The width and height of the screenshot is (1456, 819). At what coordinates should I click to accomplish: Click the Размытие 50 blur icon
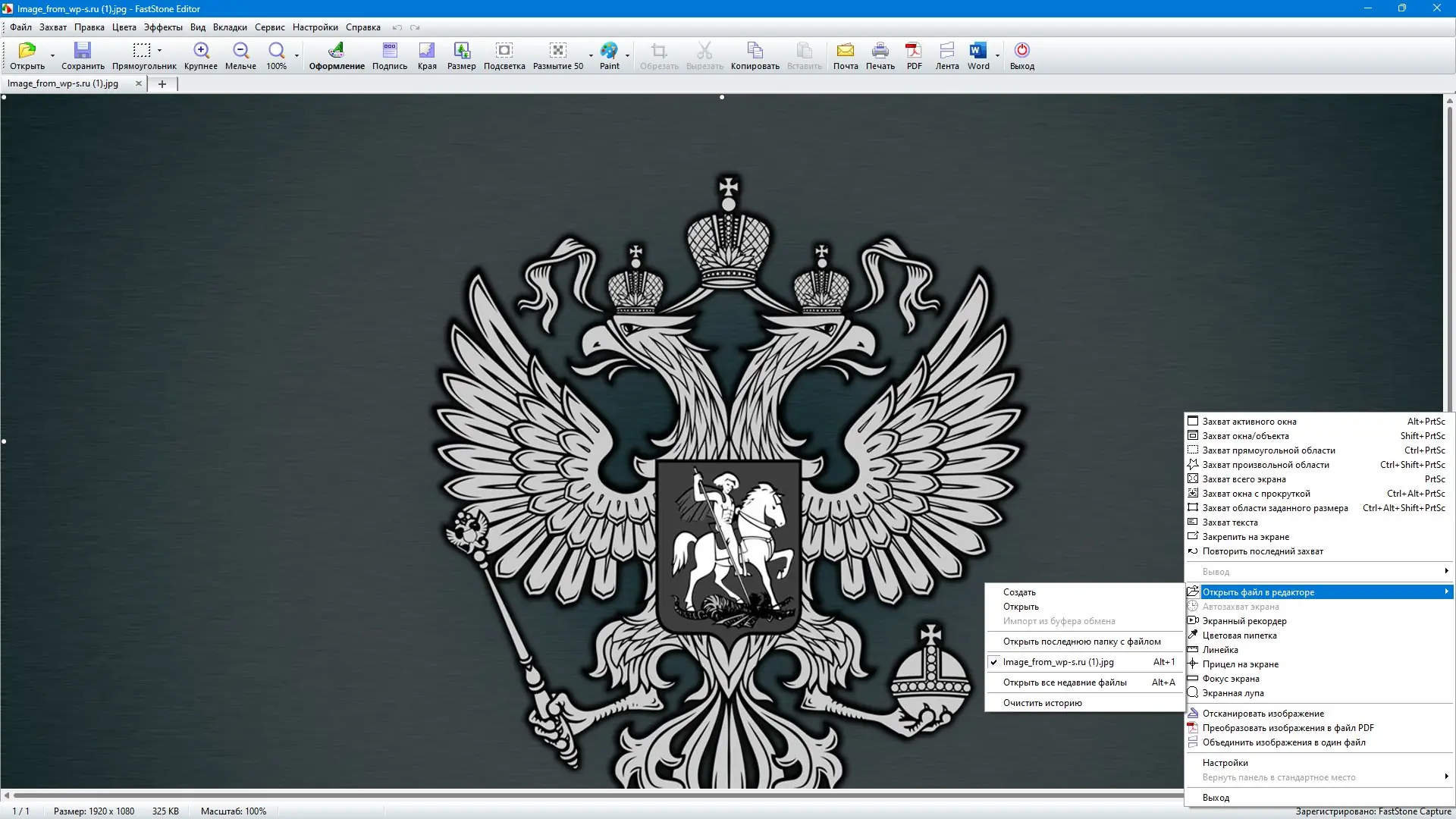tap(558, 55)
